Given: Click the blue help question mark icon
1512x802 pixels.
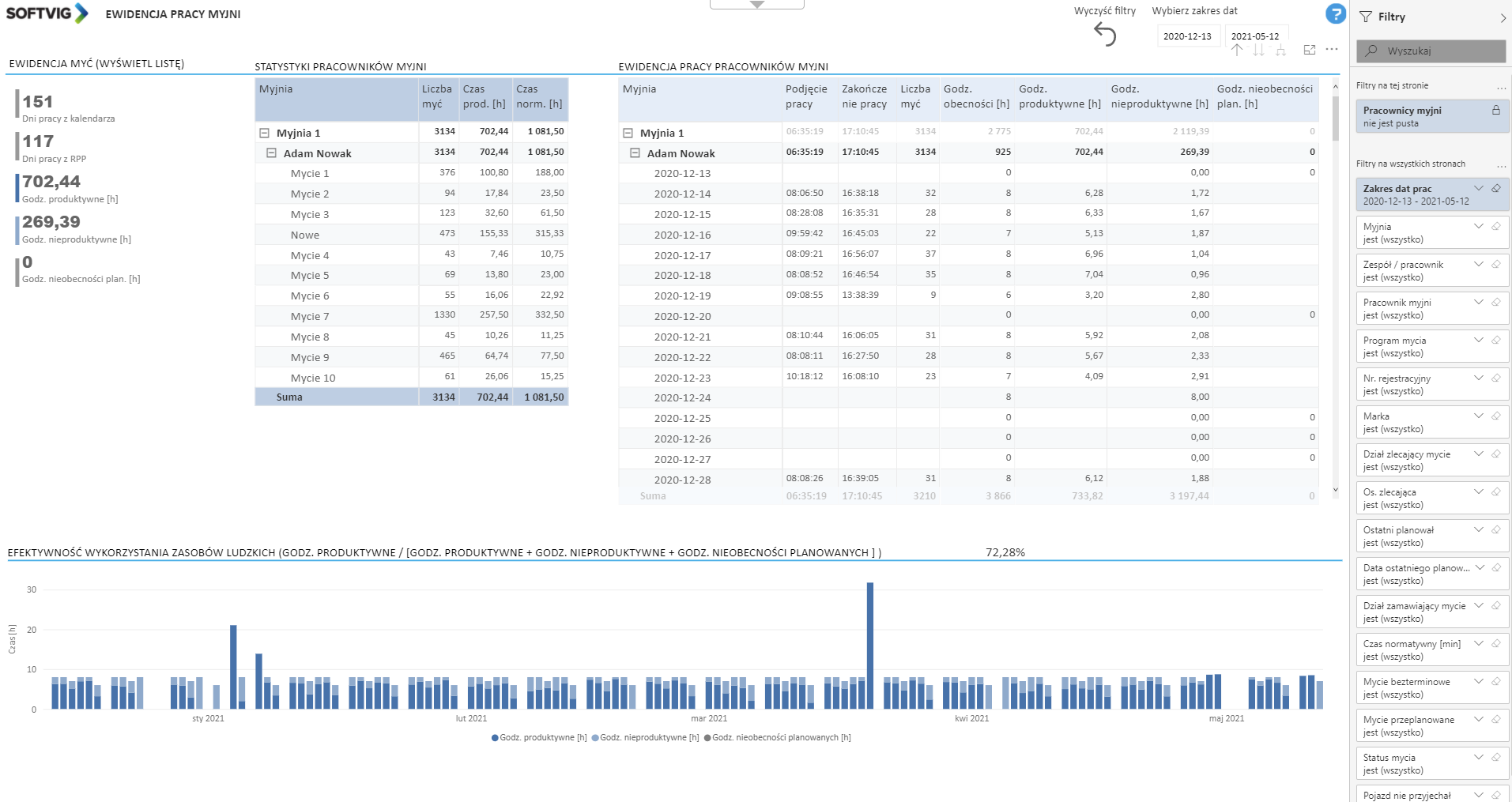Looking at the screenshot, I should (1335, 13).
